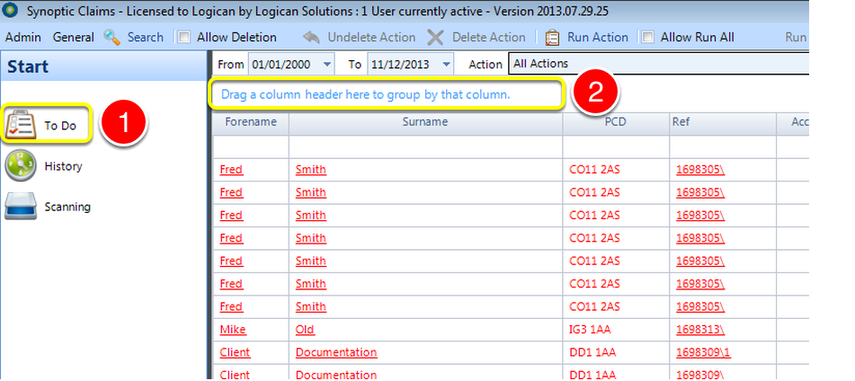Viewport: 855px width, 381px height.
Task: Open the Admin menu
Action: pos(23,37)
